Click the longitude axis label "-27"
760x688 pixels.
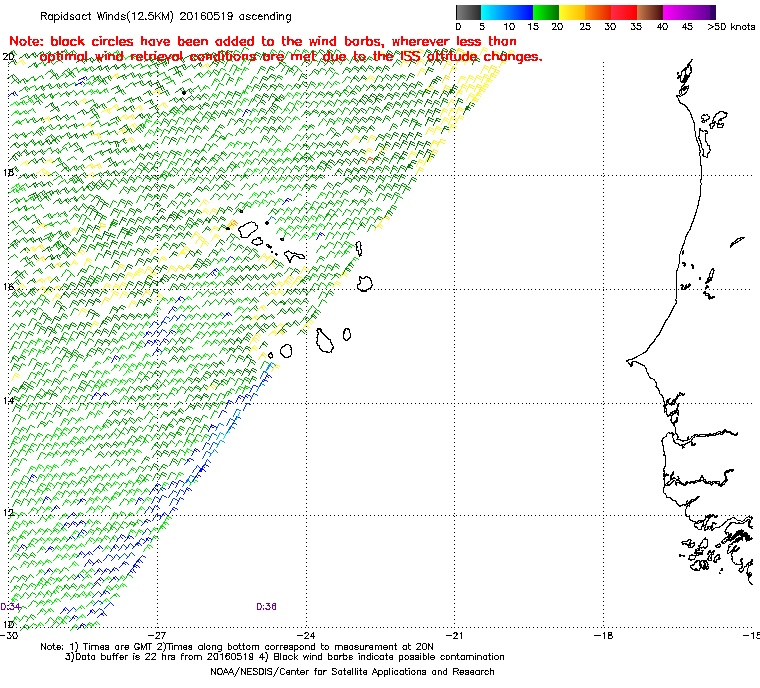pyautogui.click(x=157, y=635)
